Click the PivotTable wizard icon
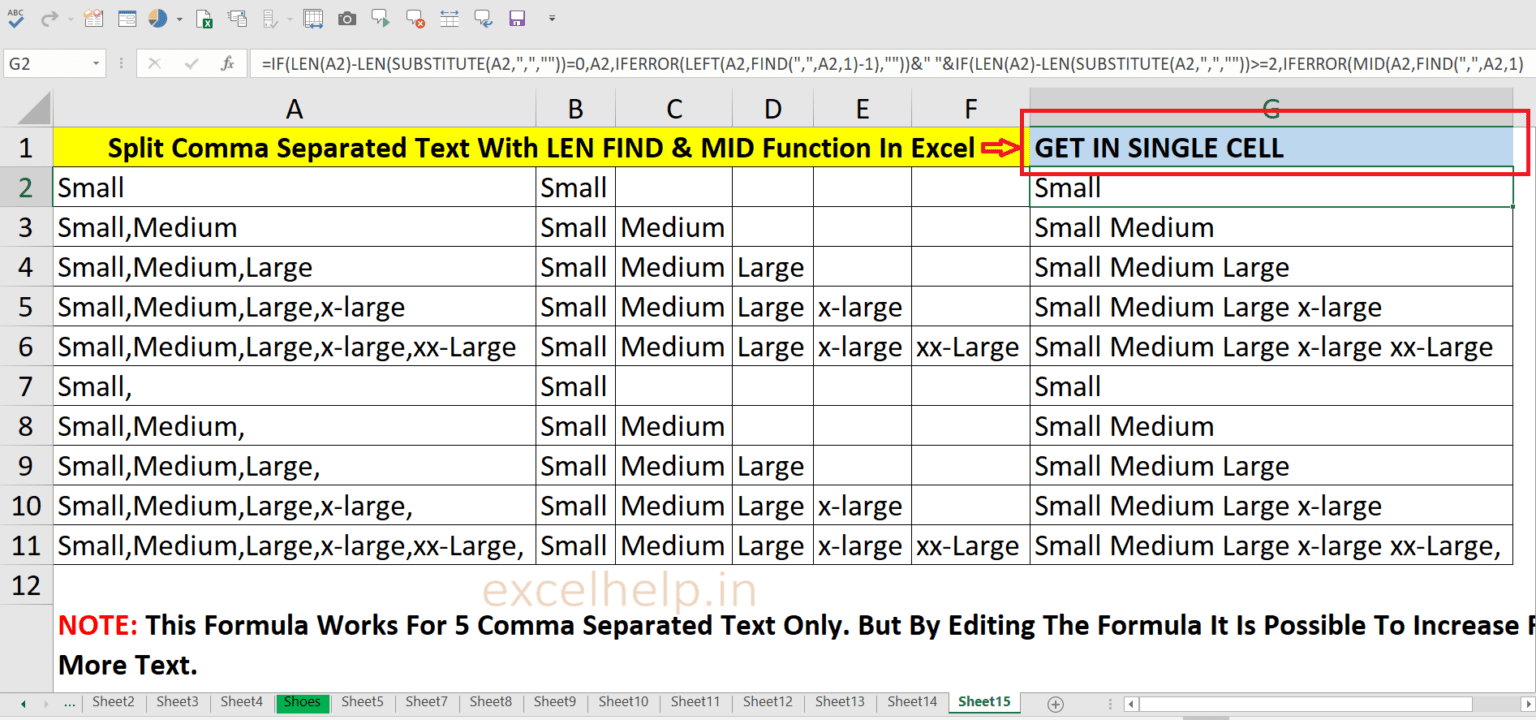Image resolution: width=1536 pixels, height=720 pixels. [x=94, y=18]
